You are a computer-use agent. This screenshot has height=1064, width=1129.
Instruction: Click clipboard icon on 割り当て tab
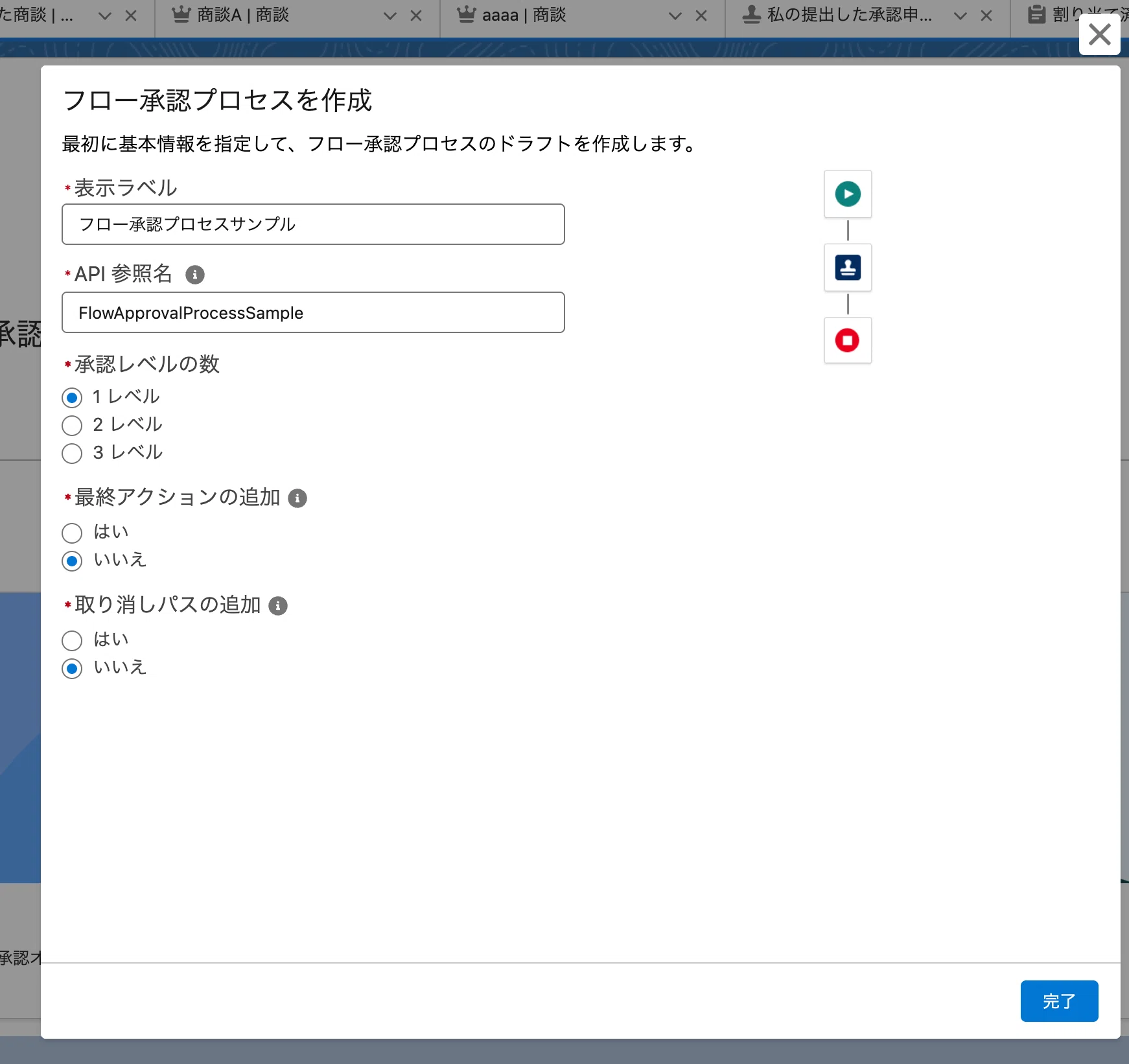[x=1037, y=14]
